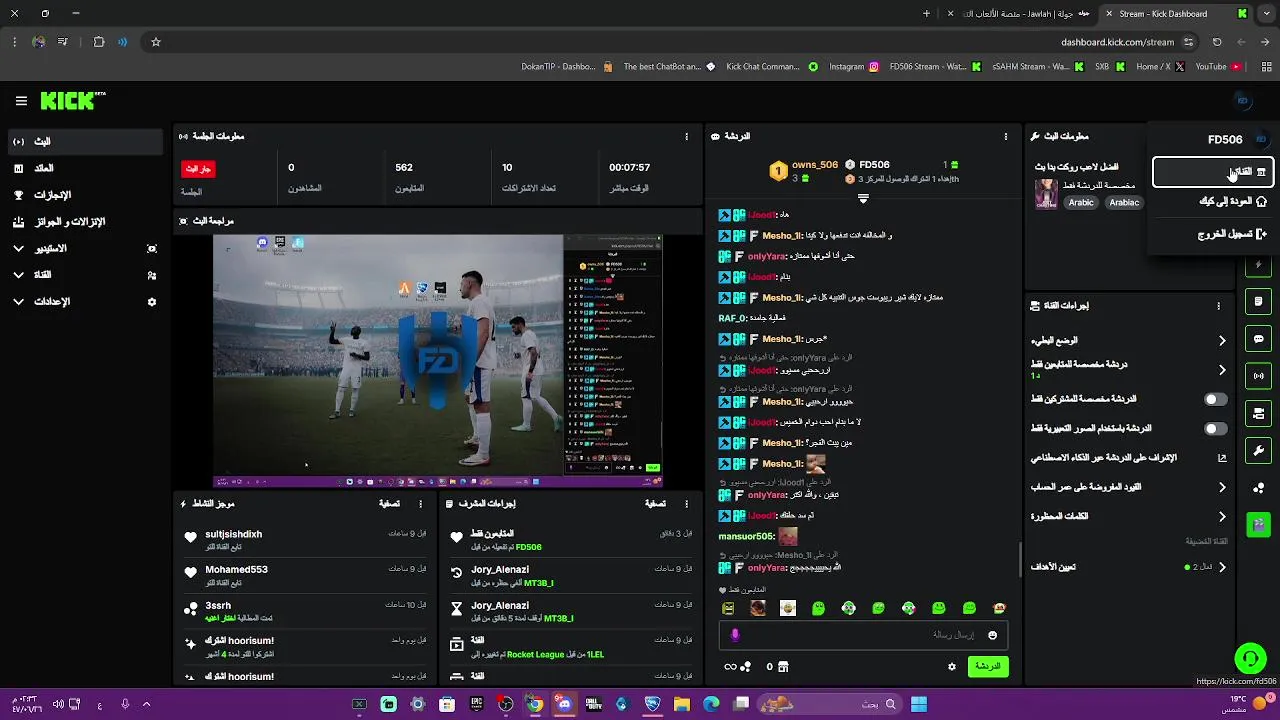The height and width of the screenshot is (720, 1280).
Task: Expand the set goals row
Action: (1128, 567)
